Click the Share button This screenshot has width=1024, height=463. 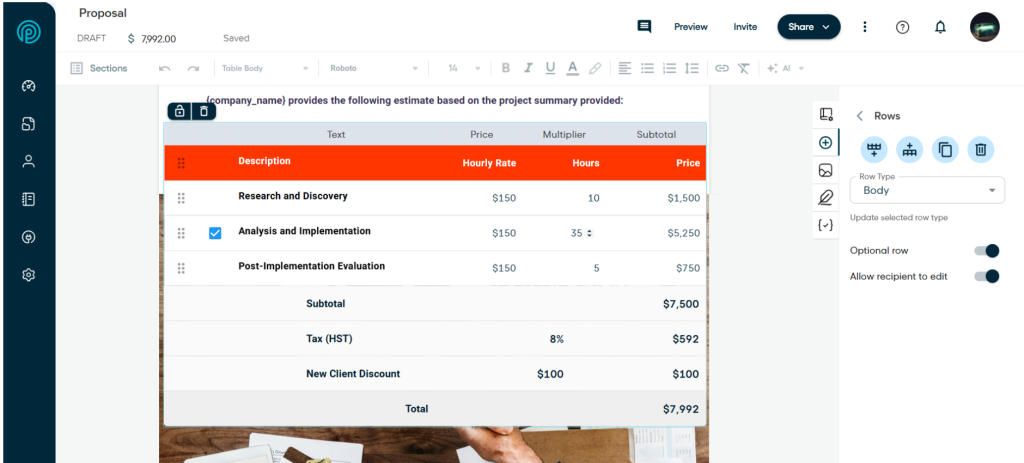808,27
